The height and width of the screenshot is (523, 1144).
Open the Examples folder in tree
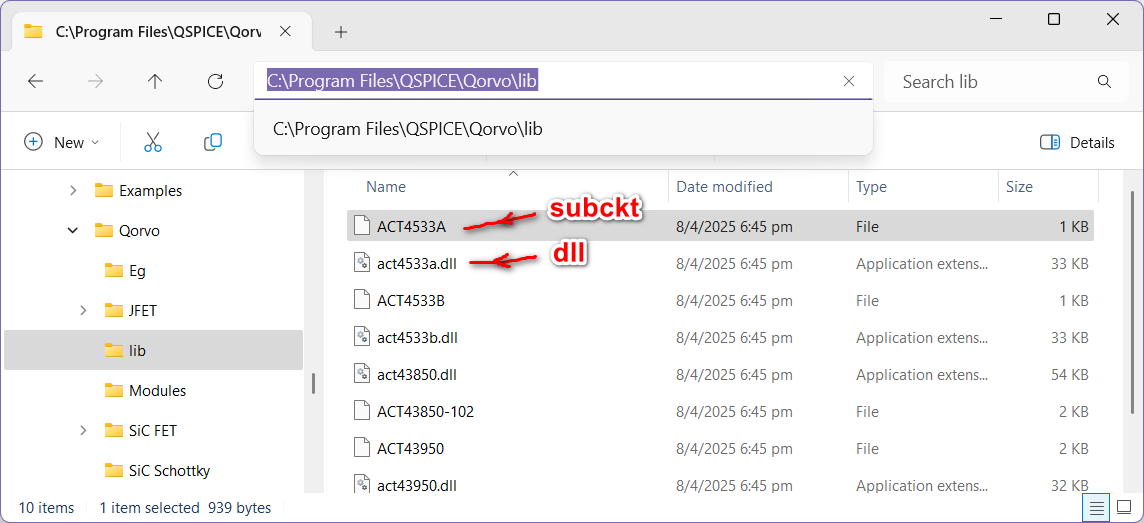[x=150, y=190]
